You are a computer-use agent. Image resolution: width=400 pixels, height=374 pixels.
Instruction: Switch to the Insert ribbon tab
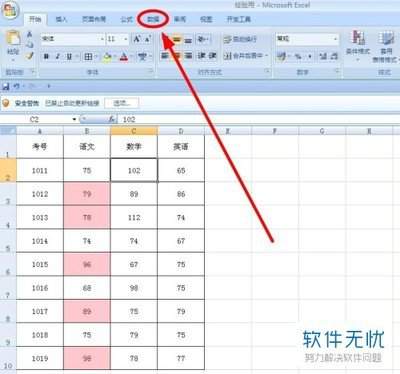tap(61, 19)
